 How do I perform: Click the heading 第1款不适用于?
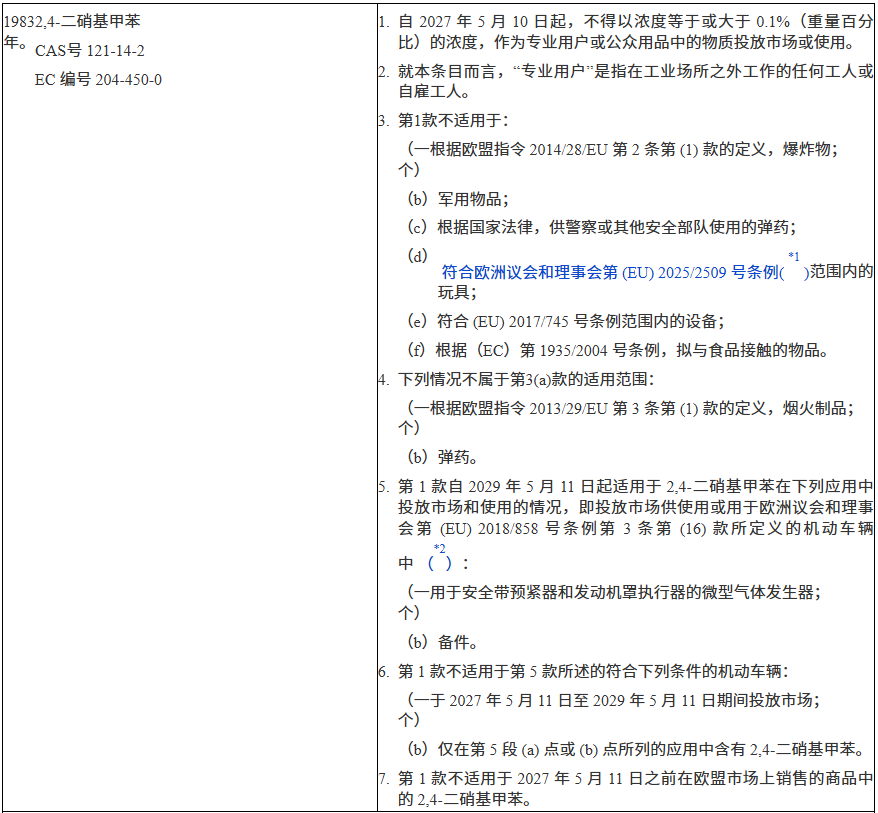453,120
